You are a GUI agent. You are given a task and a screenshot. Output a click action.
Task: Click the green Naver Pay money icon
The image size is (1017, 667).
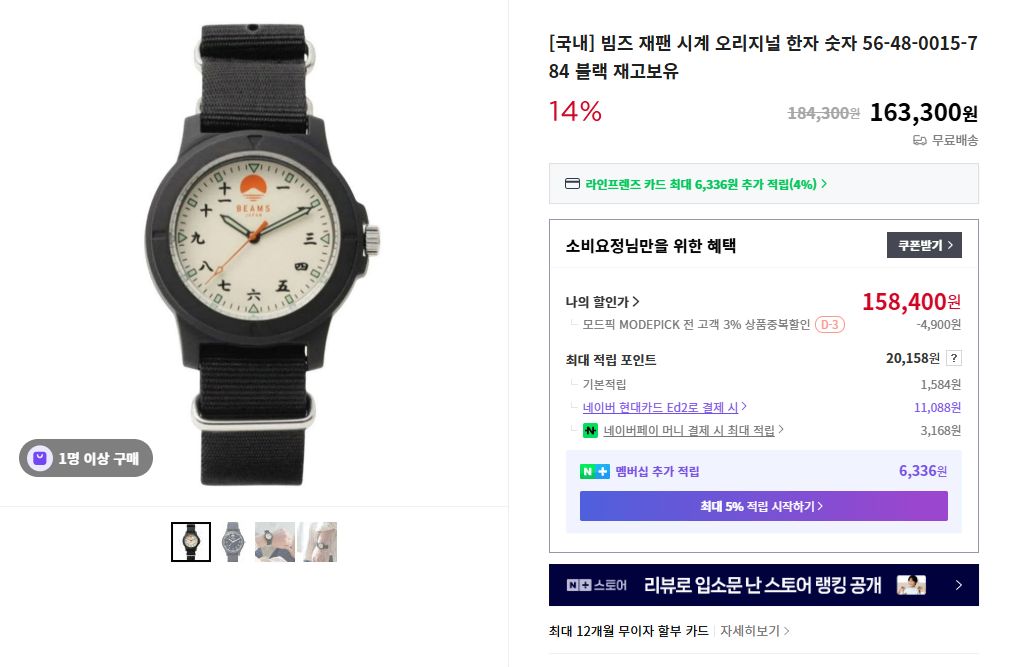coord(590,431)
